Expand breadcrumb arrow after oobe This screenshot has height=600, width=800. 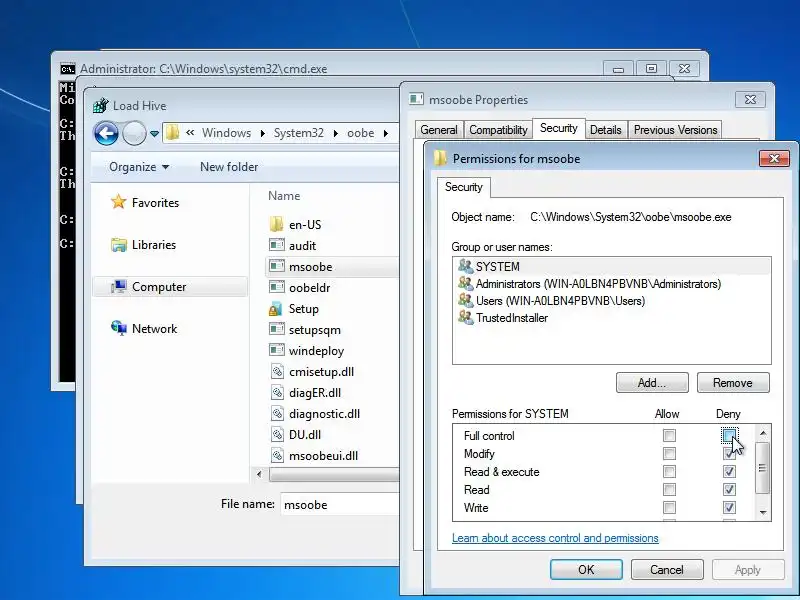click(386, 133)
